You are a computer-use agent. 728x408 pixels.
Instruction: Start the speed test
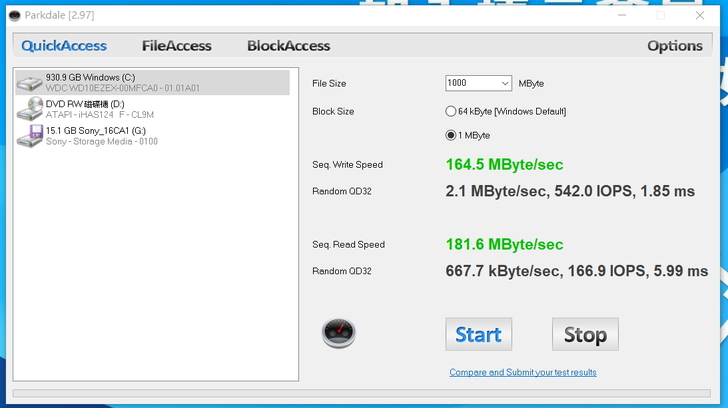point(479,334)
